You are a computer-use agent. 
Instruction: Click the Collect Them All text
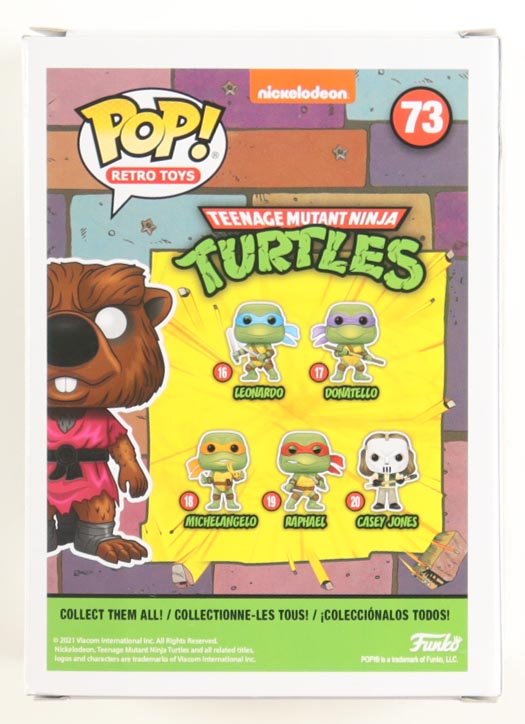[111, 615]
